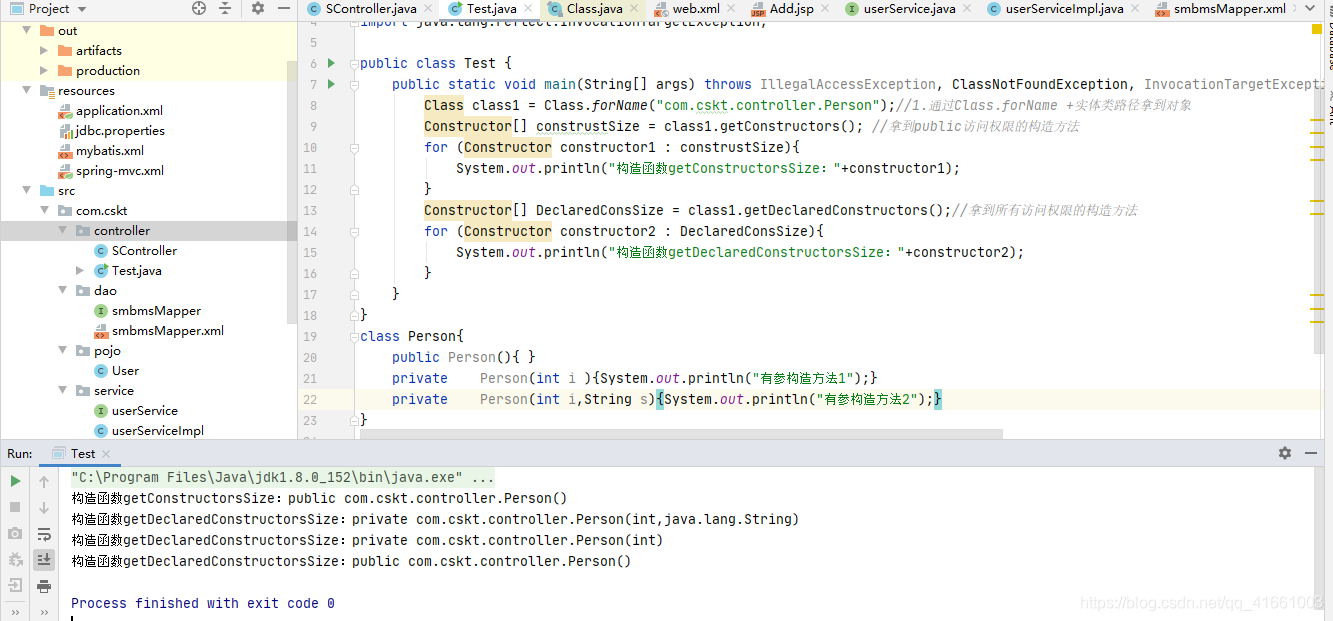Toggle the code fold marker at line 19
Screen dimensions: 1333x621
coord(356,336)
